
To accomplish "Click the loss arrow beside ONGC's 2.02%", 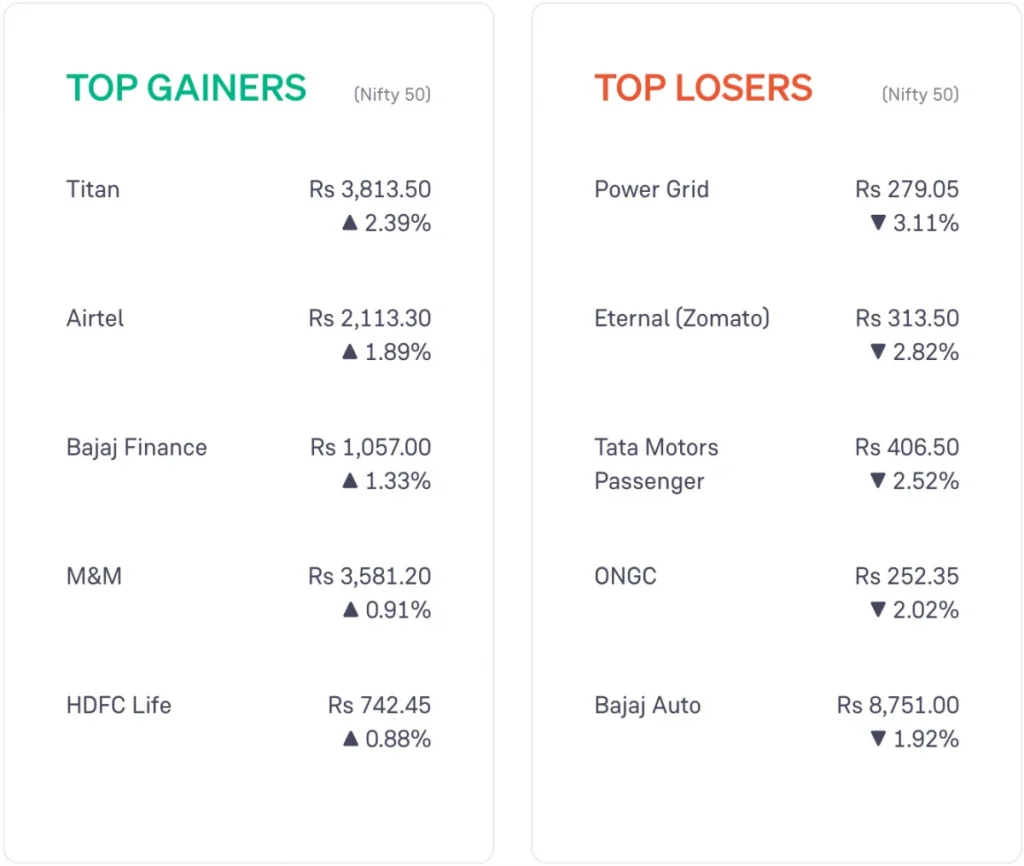I will [878, 610].
